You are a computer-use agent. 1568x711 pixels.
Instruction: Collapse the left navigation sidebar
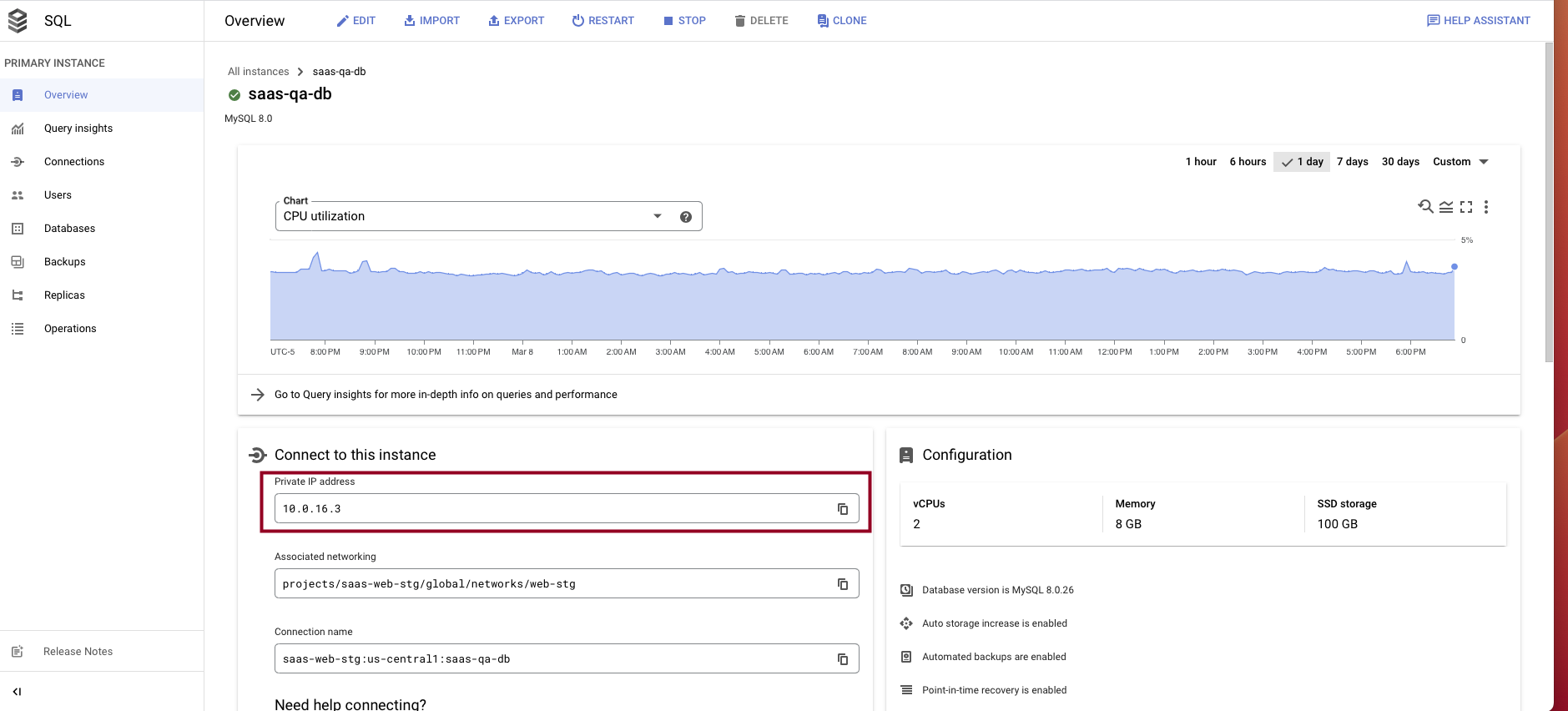click(17, 692)
